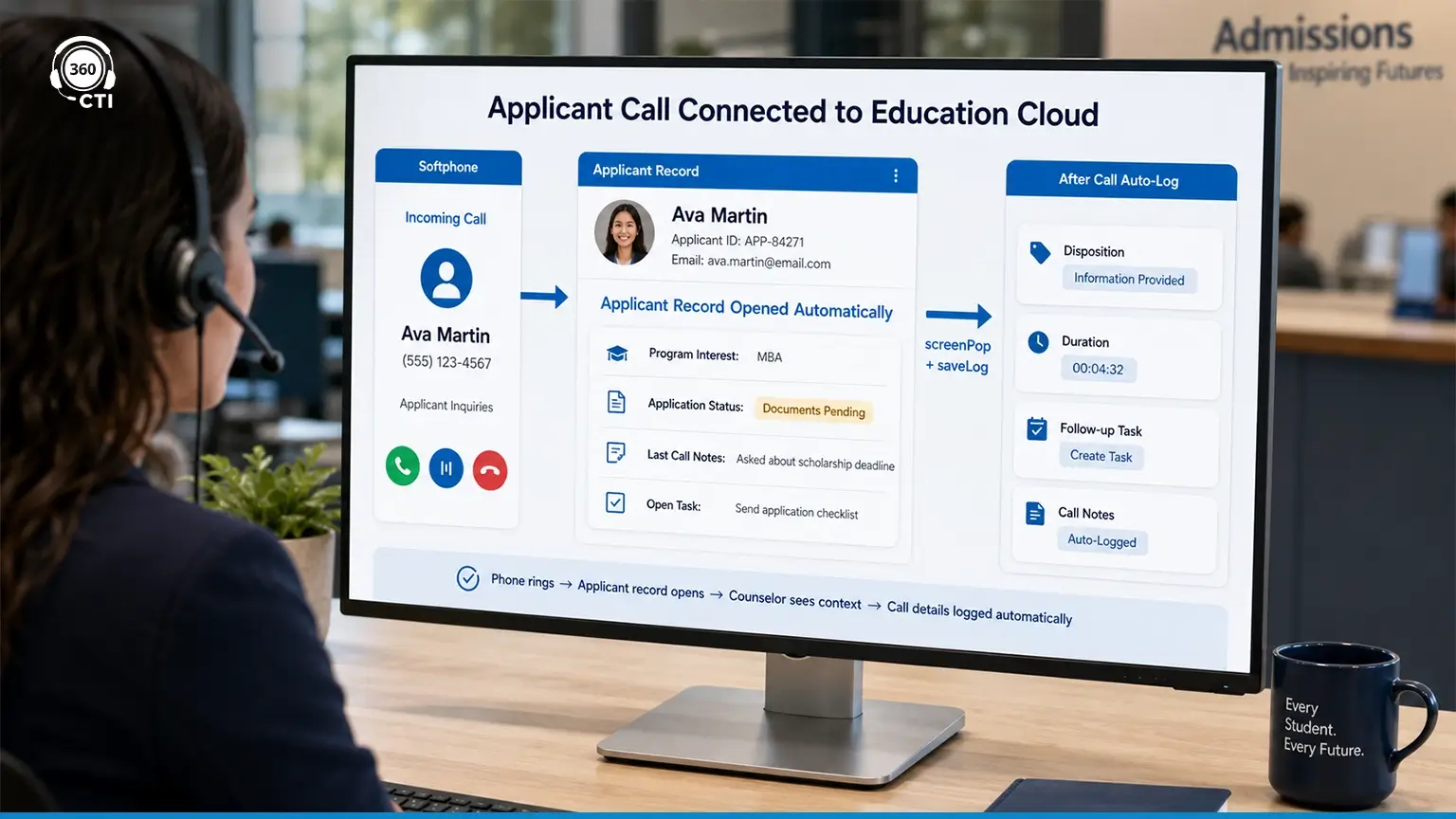Click the MBA program interest value
Viewport: 1456px width, 819px height.
point(770,357)
